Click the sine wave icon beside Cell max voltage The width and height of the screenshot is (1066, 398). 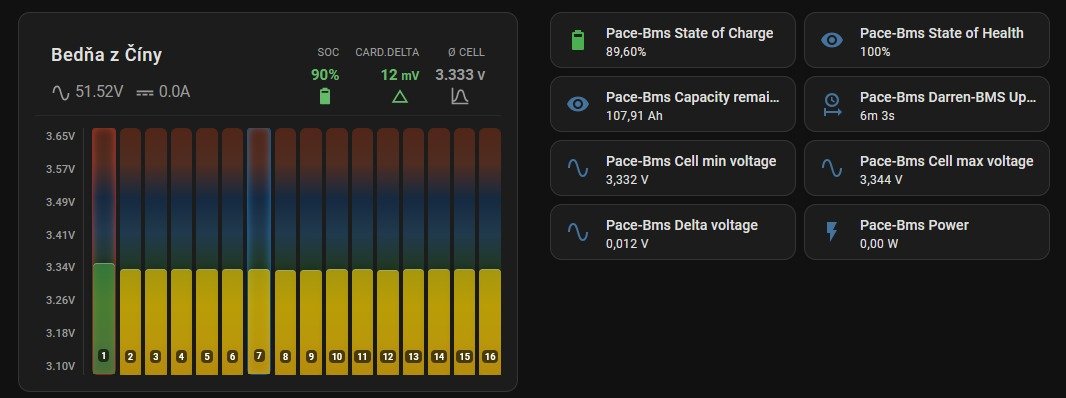(831, 168)
